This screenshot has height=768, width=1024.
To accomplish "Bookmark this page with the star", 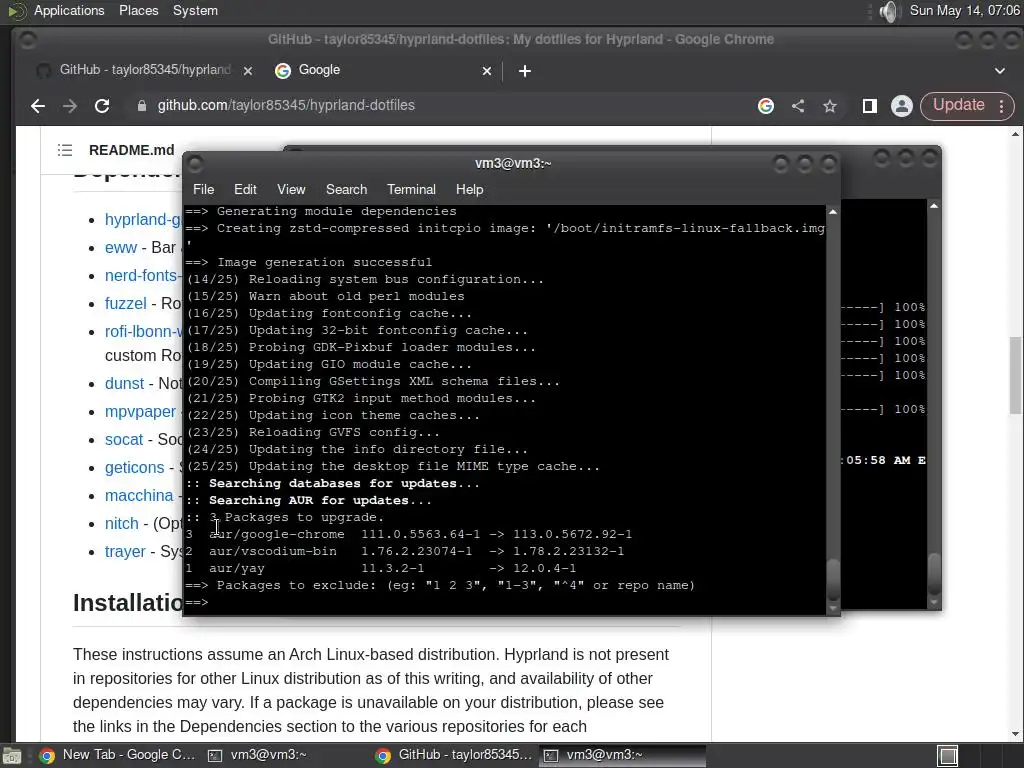I will (x=830, y=106).
